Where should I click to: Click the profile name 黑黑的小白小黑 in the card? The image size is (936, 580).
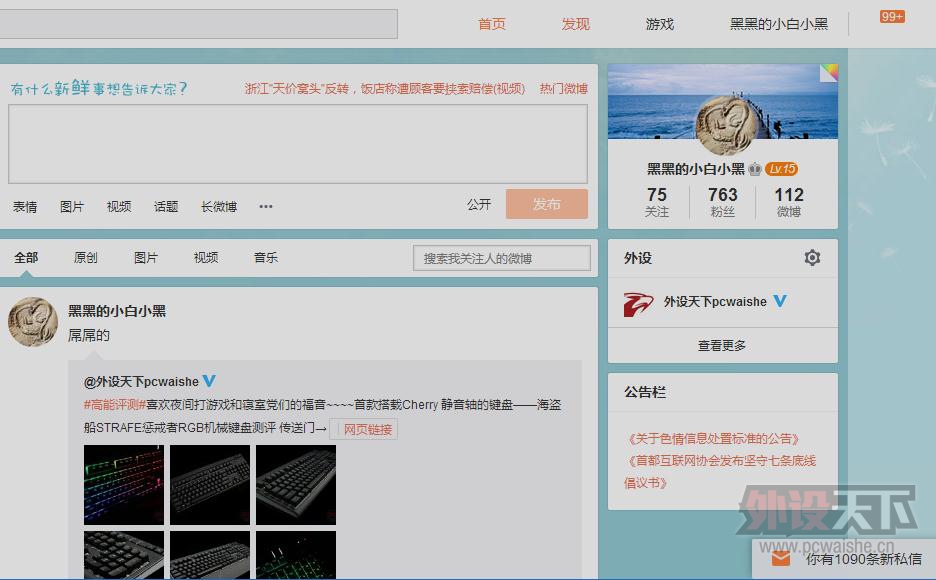(696, 169)
